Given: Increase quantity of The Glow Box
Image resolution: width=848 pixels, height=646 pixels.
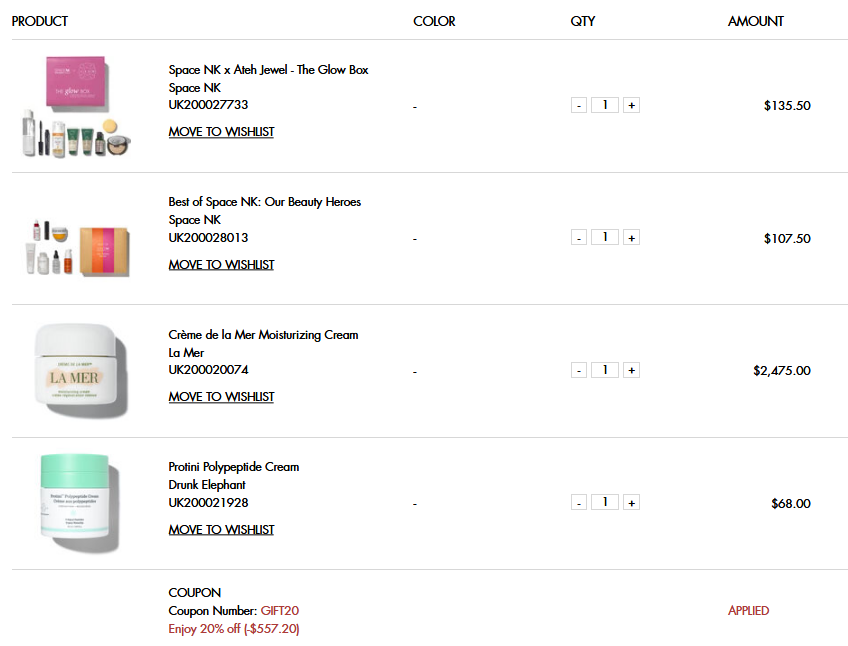Looking at the screenshot, I should 631,104.
